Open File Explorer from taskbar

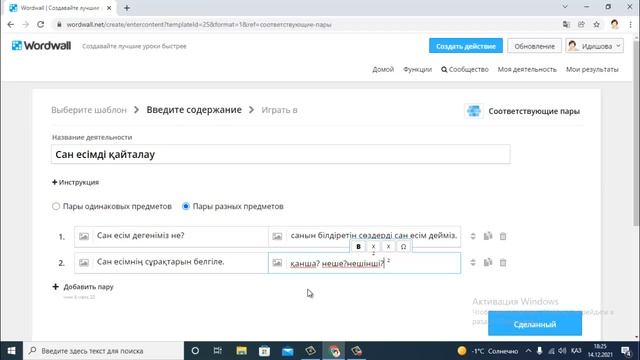click(x=242, y=351)
